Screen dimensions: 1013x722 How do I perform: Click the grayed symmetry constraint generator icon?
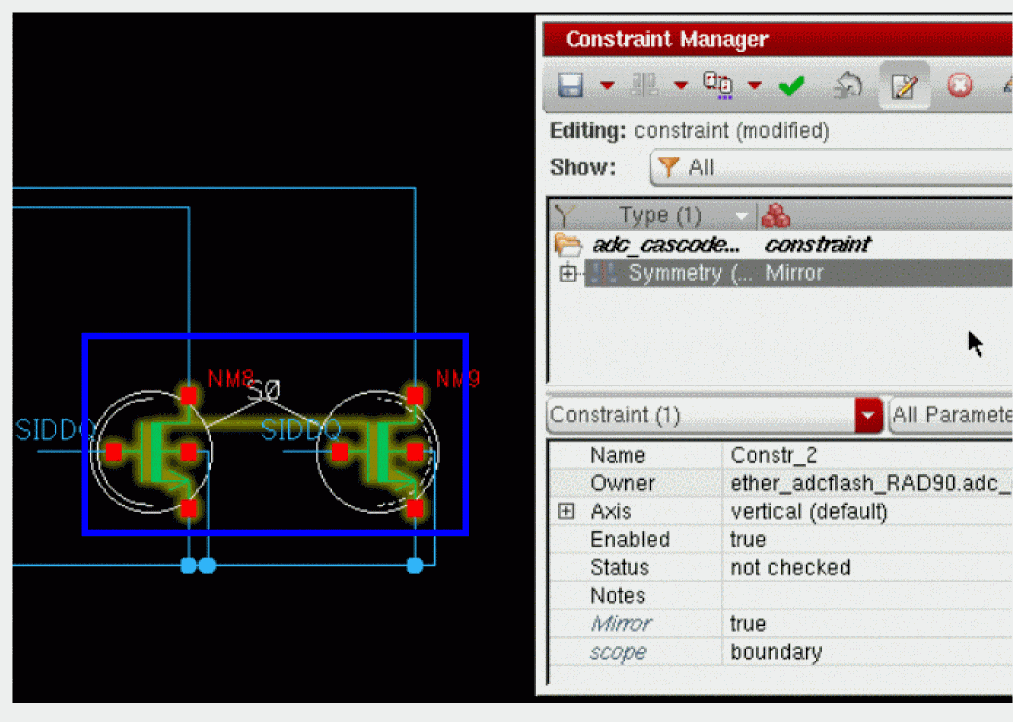[644, 85]
